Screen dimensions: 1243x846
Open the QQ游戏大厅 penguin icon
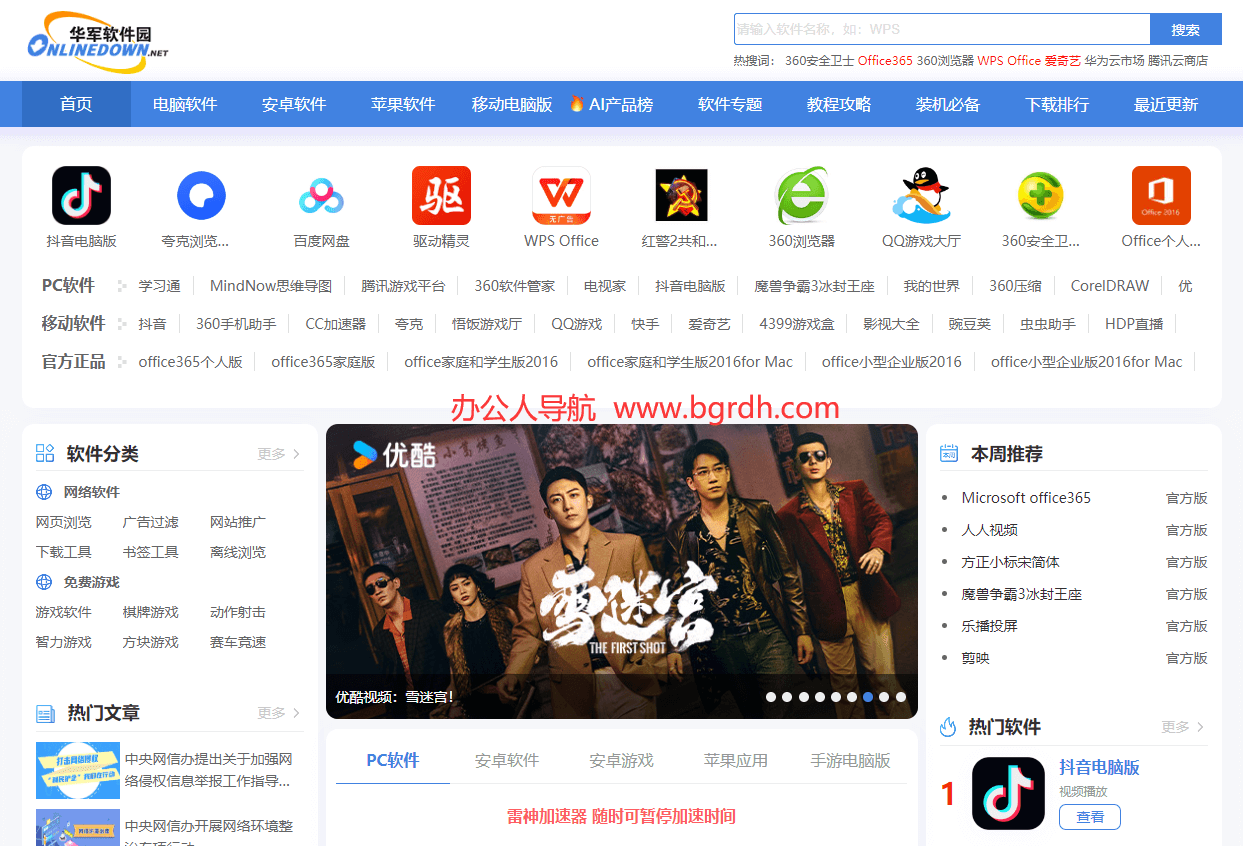pos(921,195)
